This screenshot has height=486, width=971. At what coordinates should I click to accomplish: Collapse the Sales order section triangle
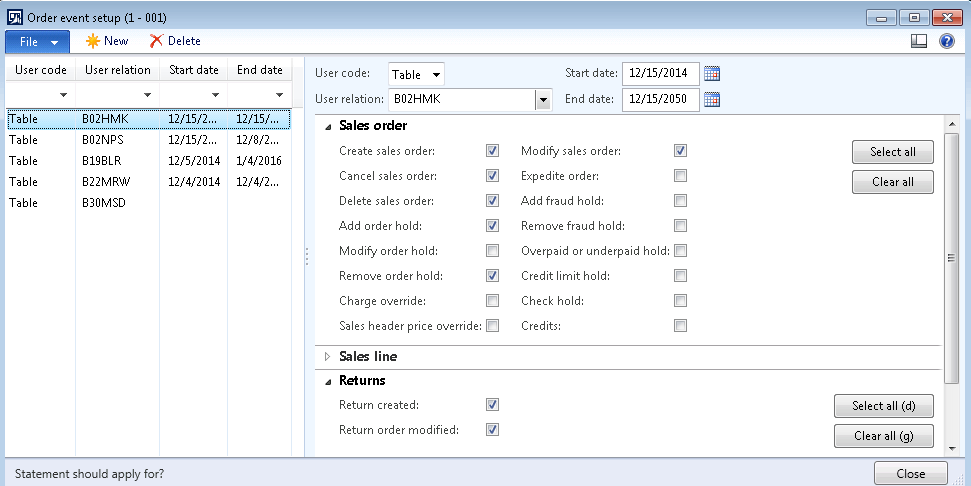(x=327, y=126)
